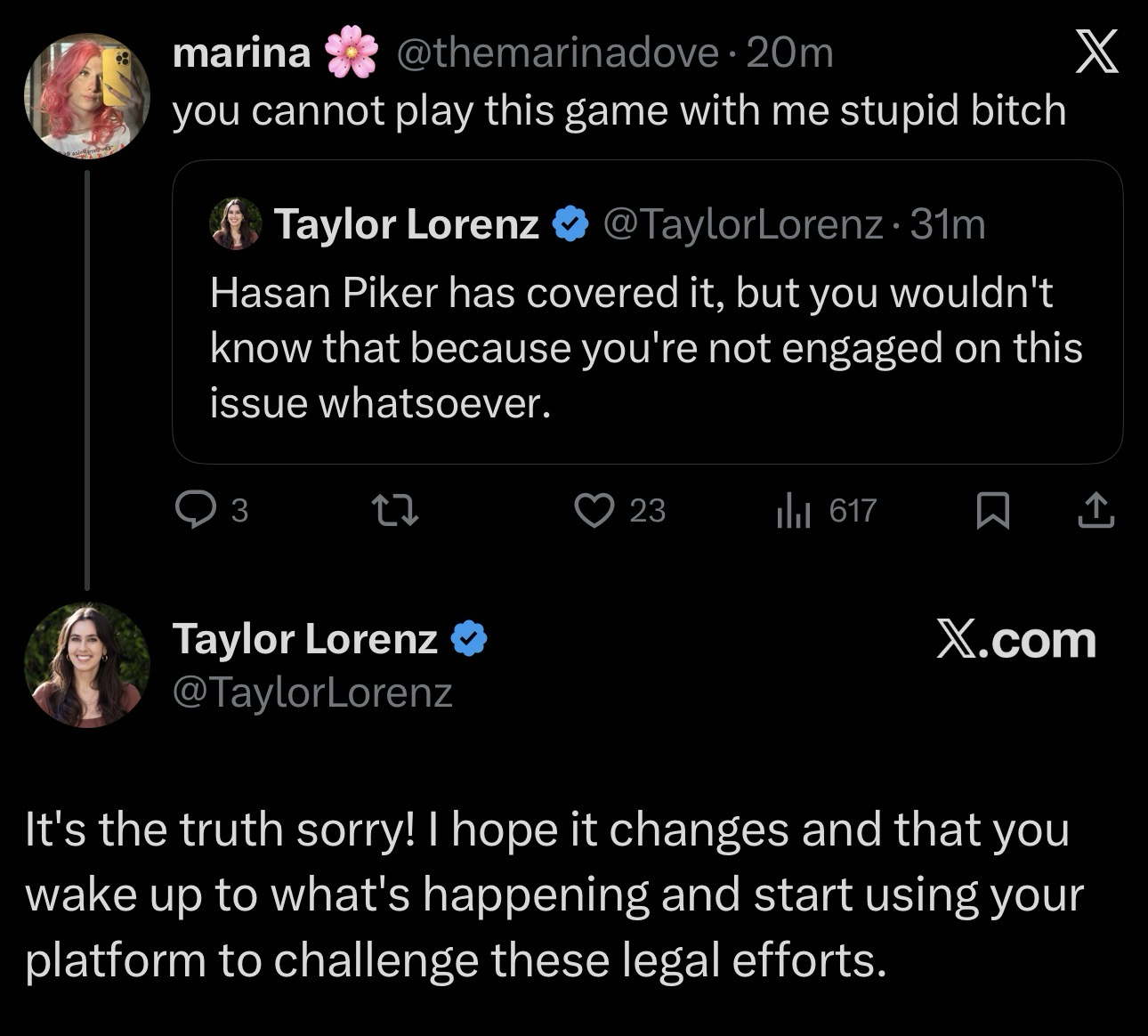Click the 31m timestamp in quoted tweet
This screenshot has width=1148, height=1036.
[949, 224]
